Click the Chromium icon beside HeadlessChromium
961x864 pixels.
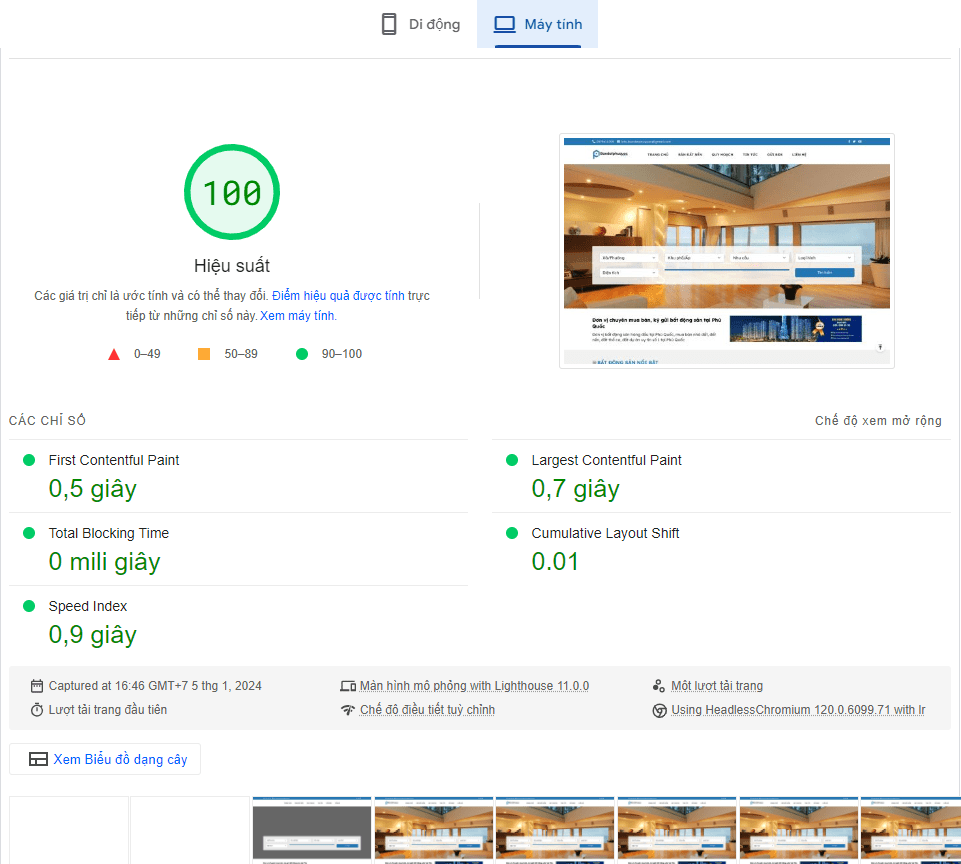coord(659,710)
